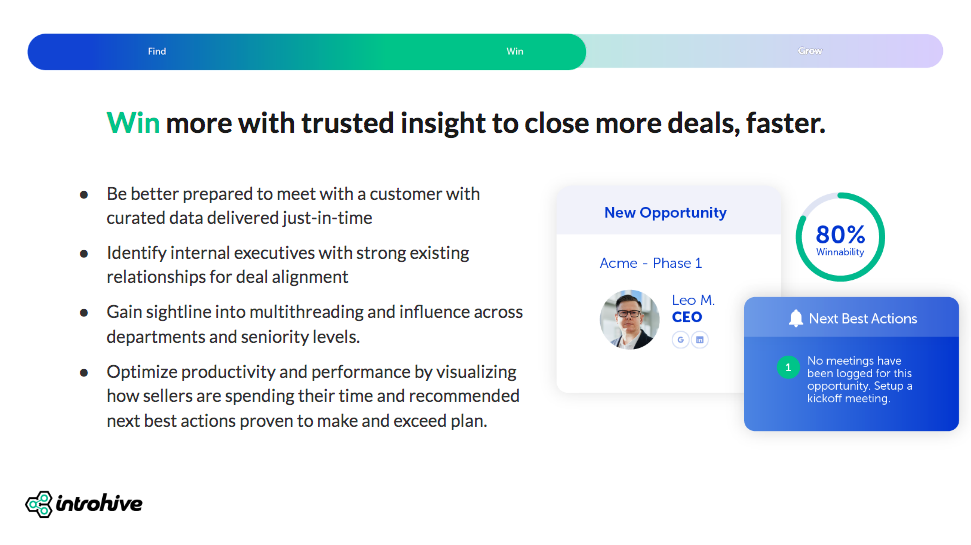
Task: Click the Leo M. profile photo
Action: (629, 320)
